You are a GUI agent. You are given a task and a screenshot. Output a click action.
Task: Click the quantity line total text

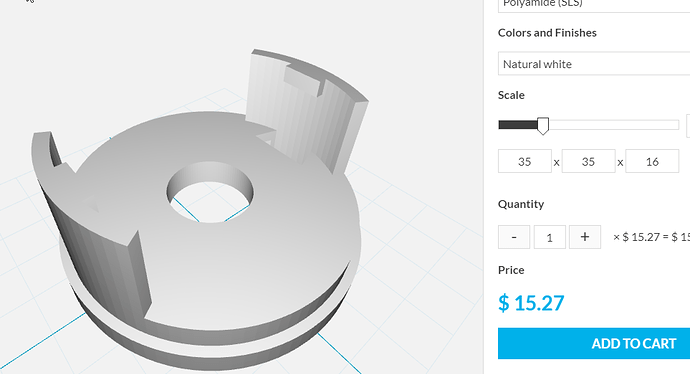651,237
